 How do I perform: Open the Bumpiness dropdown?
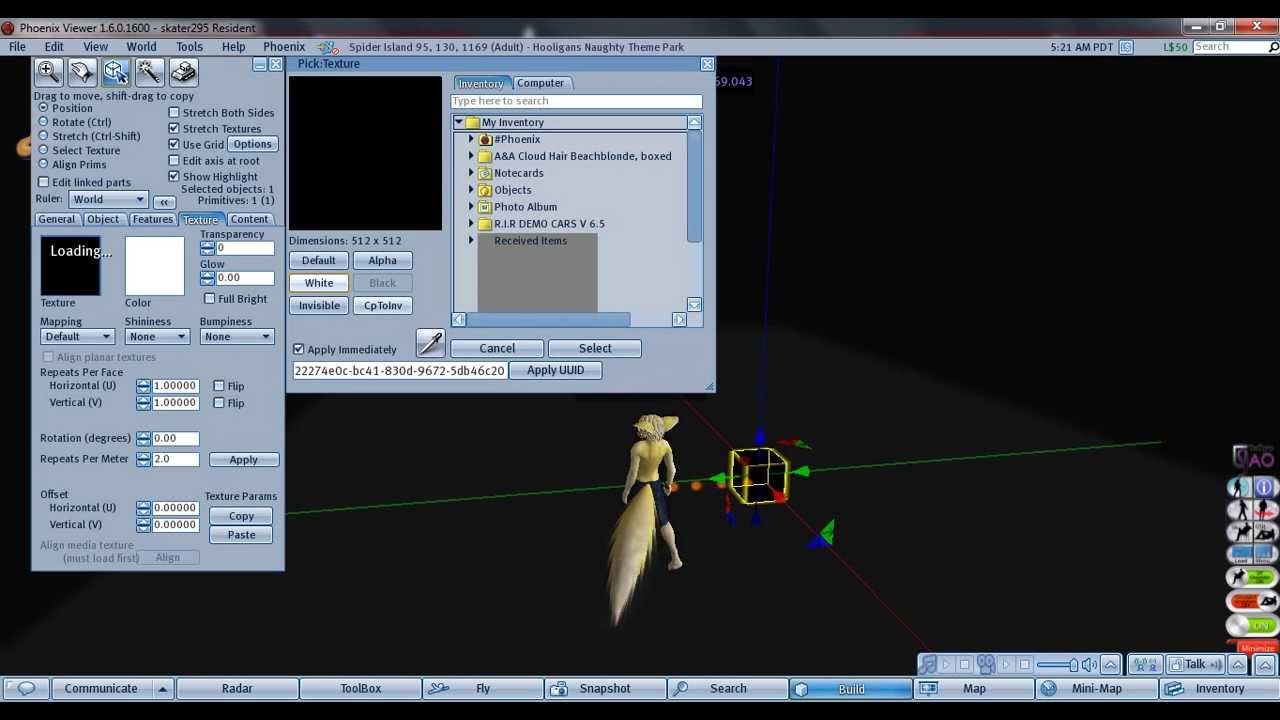[x=237, y=337]
